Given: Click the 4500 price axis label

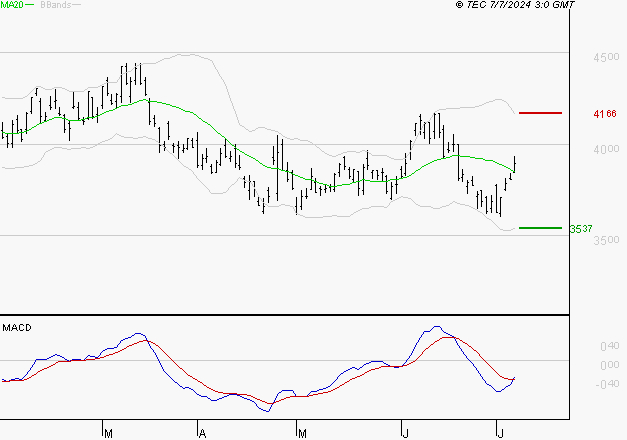Looking at the screenshot, I should [606, 57].
